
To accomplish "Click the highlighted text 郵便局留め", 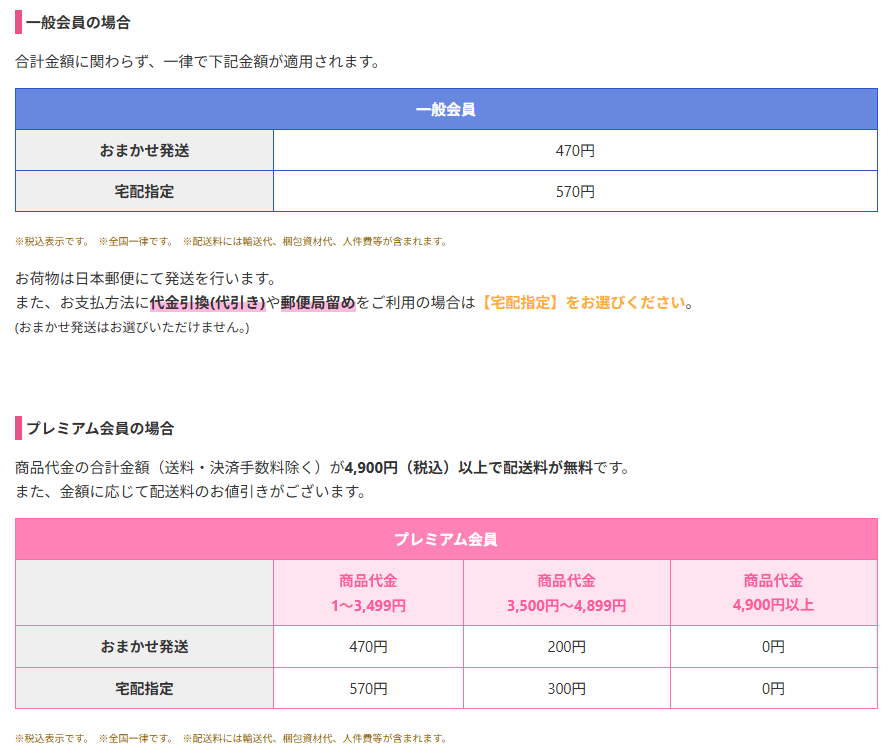I will [318, 303].
